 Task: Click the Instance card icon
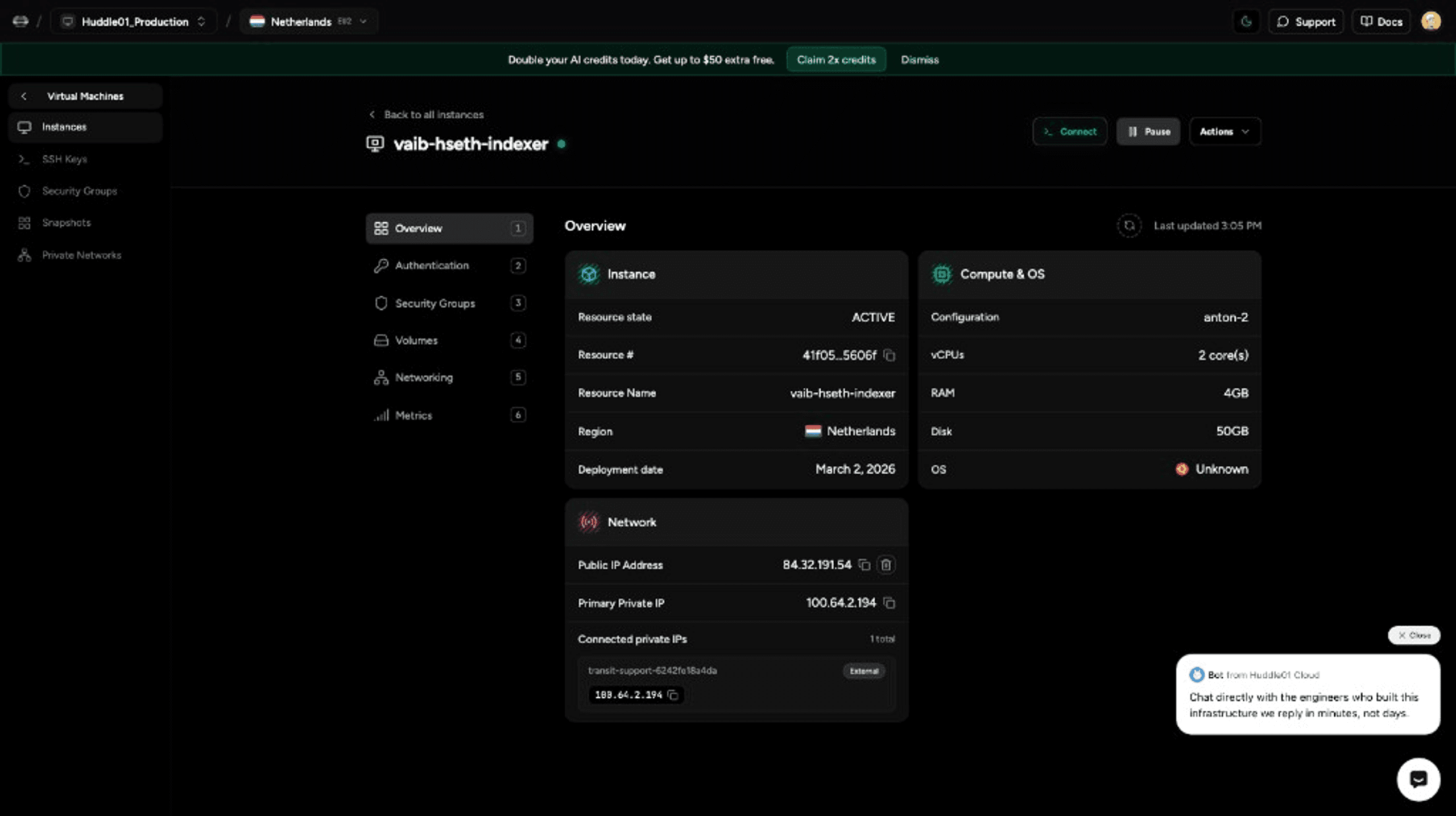click(x=589, y=274)
